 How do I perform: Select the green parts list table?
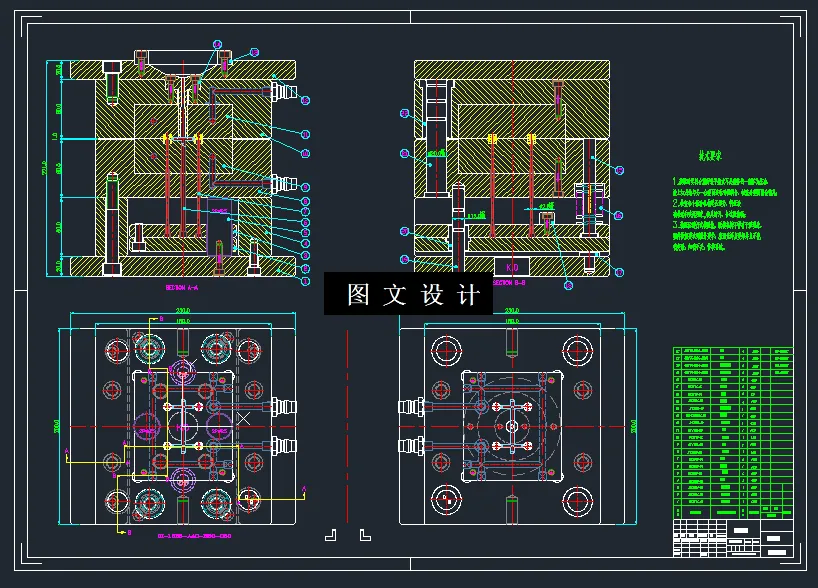tap(733, 433)
